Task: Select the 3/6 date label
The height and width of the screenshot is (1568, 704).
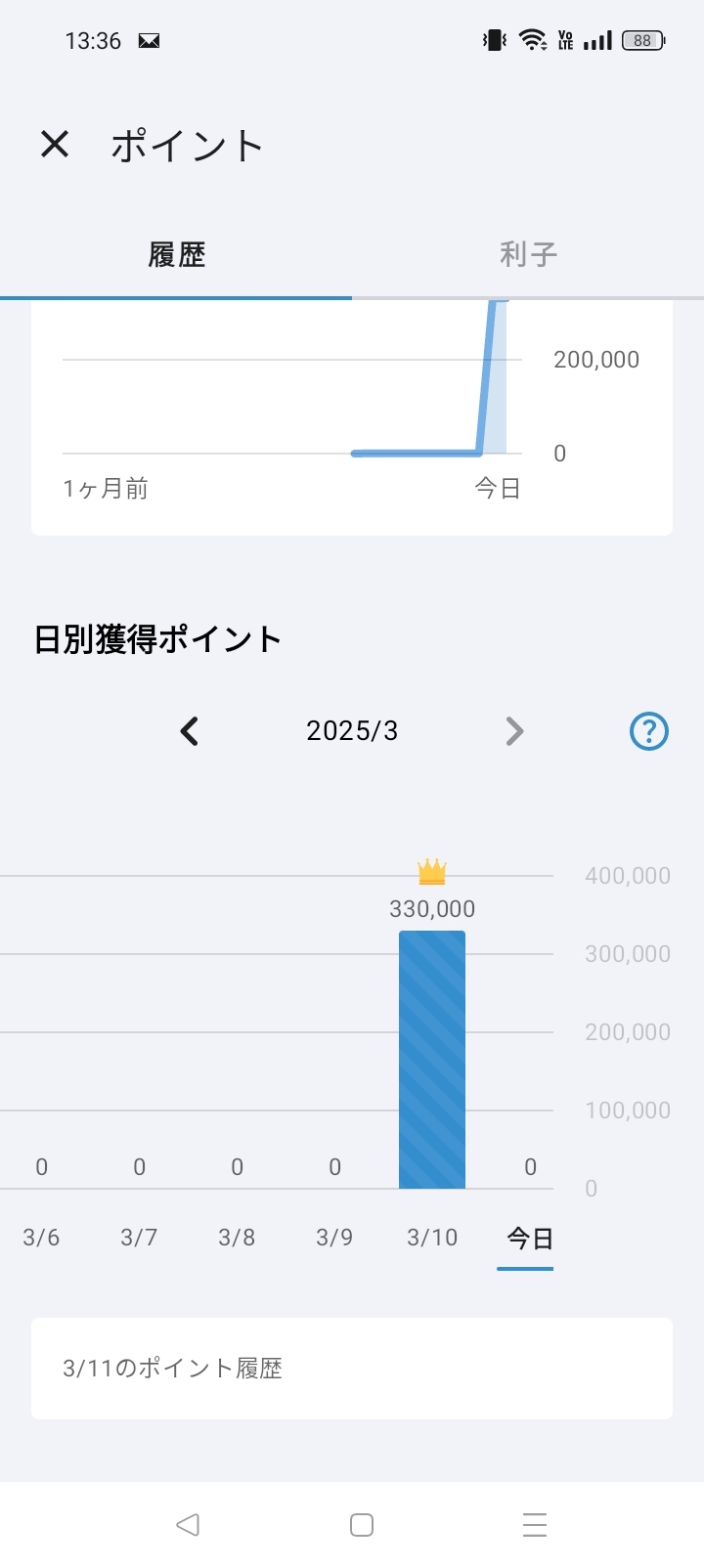Action: (41, 1238)
